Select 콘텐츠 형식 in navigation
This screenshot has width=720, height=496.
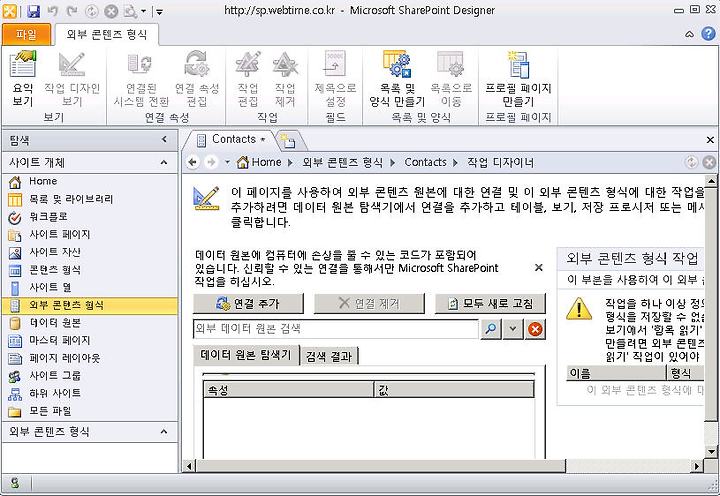pyautogui.click(x=90, y=270)
